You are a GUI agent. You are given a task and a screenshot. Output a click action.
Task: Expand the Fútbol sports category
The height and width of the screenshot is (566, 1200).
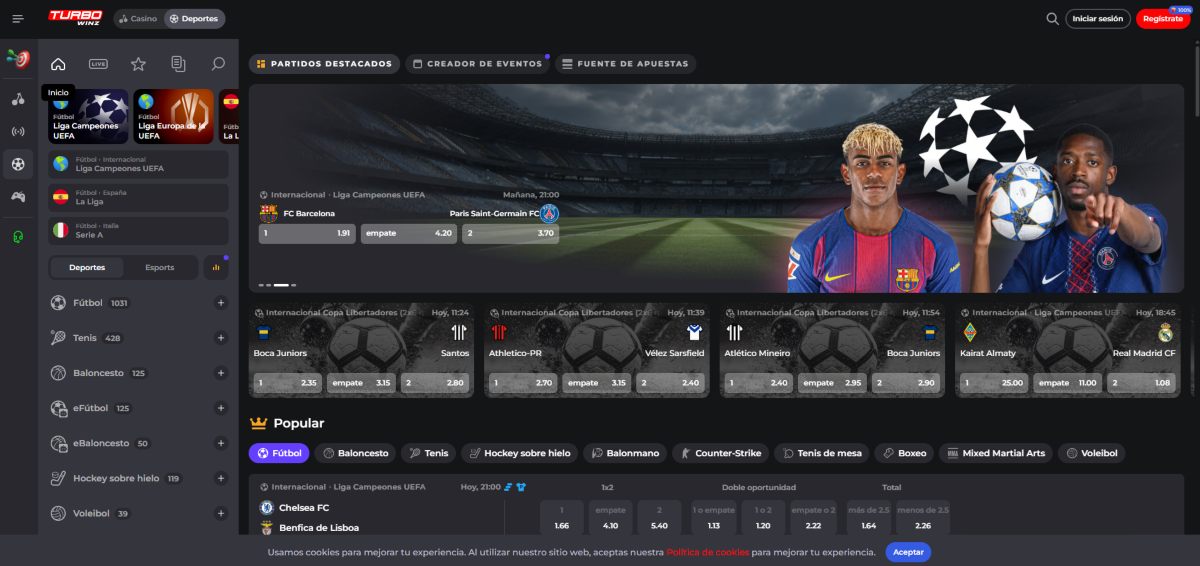pos(221,303)
